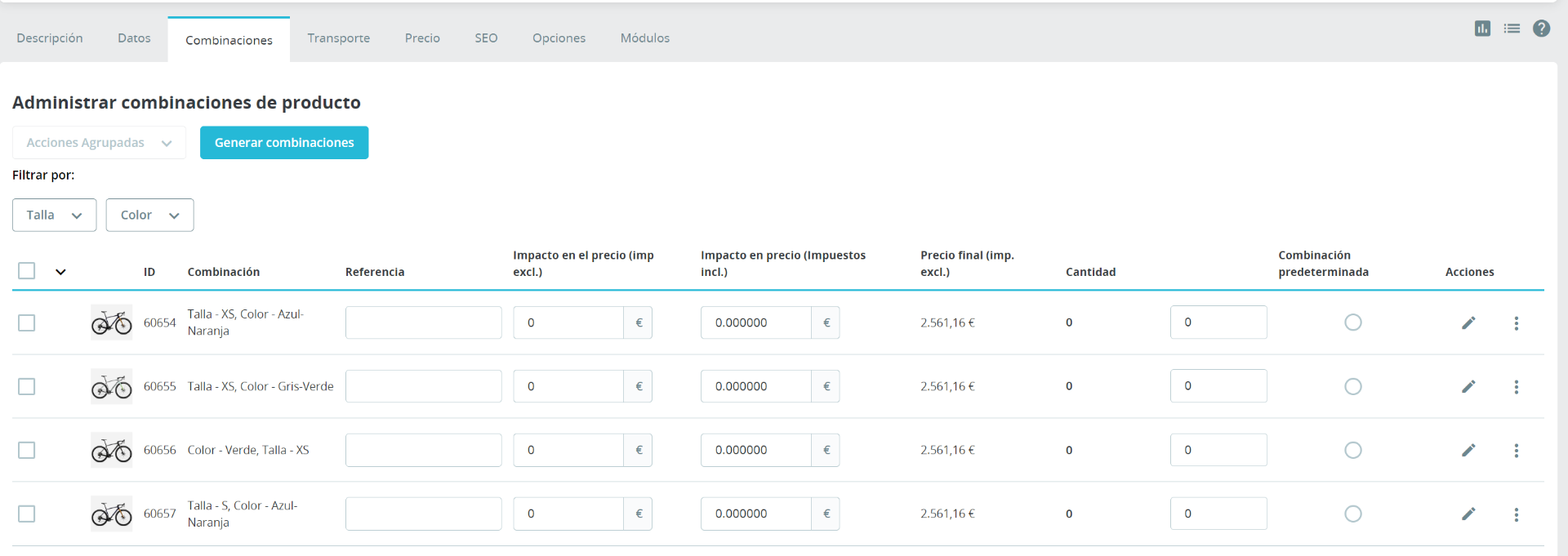
Task: Set combination 60655 as default combination
Action: (1353, 386)
